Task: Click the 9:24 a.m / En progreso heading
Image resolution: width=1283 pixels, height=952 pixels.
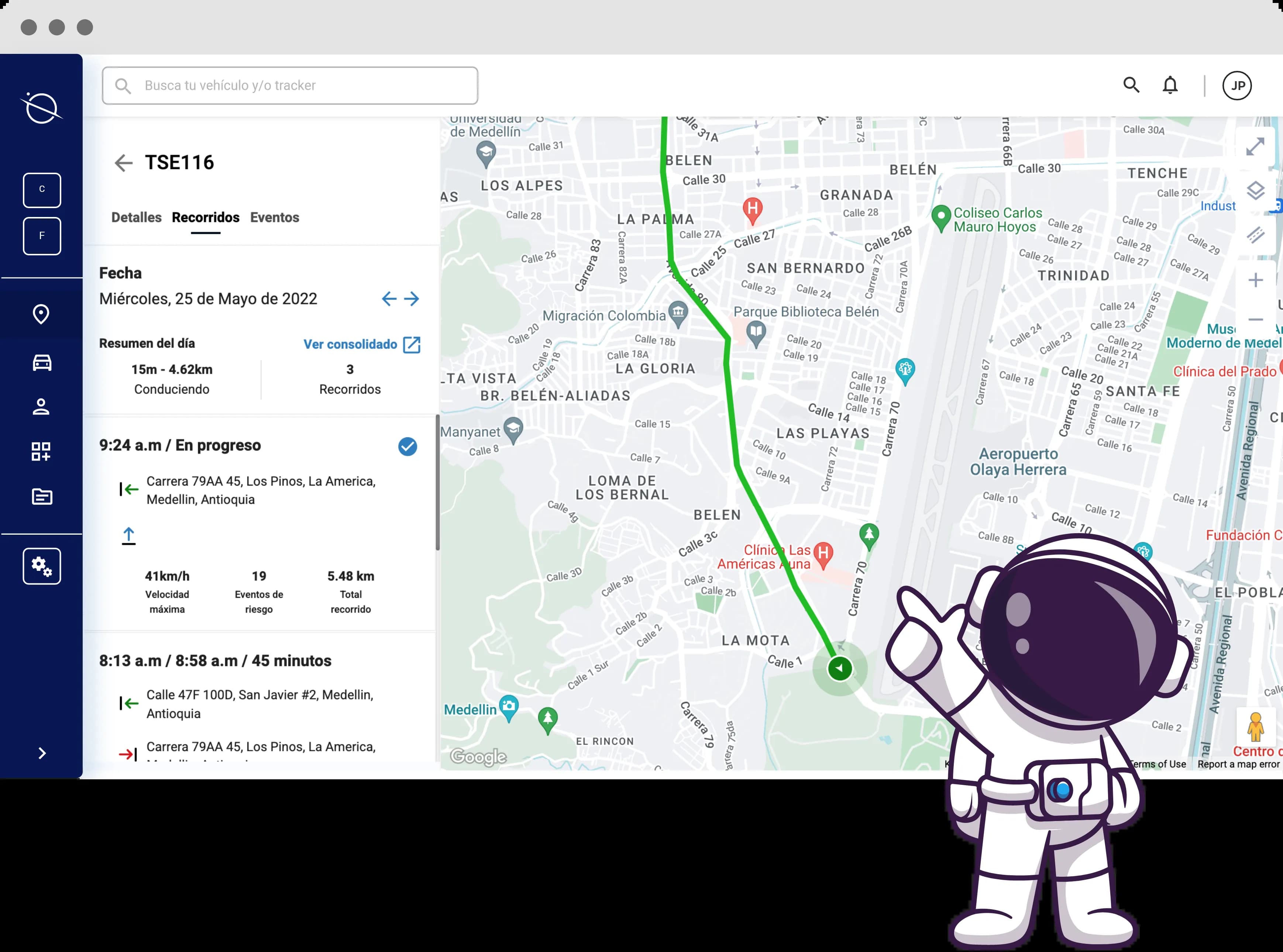Action: pos(180,445)
